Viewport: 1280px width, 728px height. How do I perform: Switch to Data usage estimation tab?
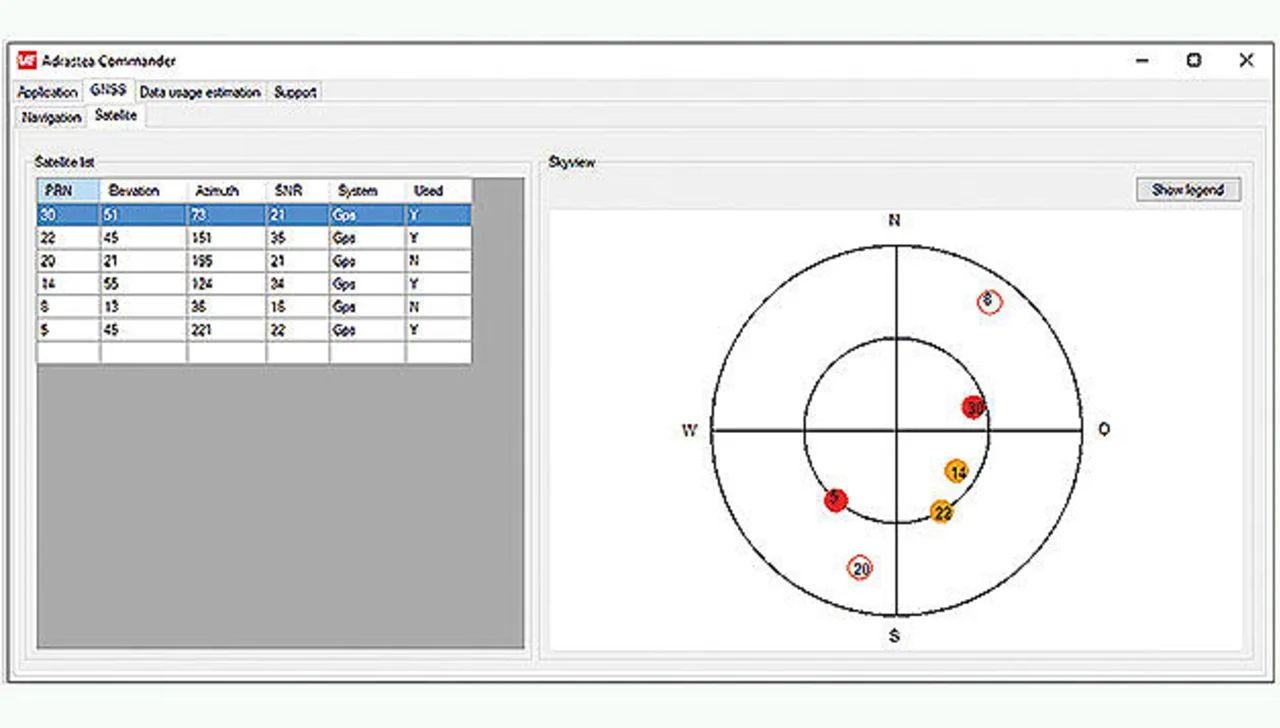coord(200,92)
